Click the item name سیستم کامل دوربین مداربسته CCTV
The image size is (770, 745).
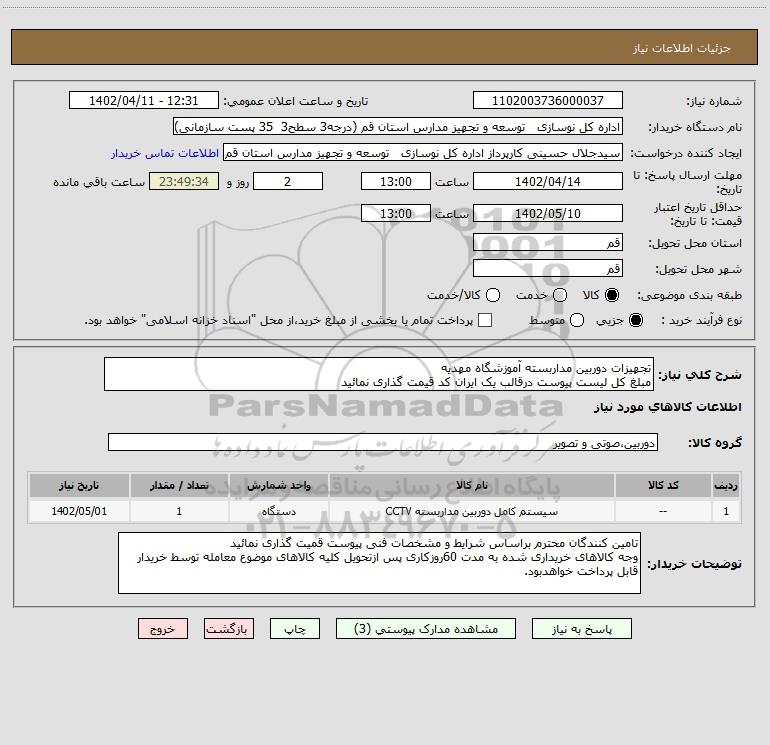(x=471, y=511)
